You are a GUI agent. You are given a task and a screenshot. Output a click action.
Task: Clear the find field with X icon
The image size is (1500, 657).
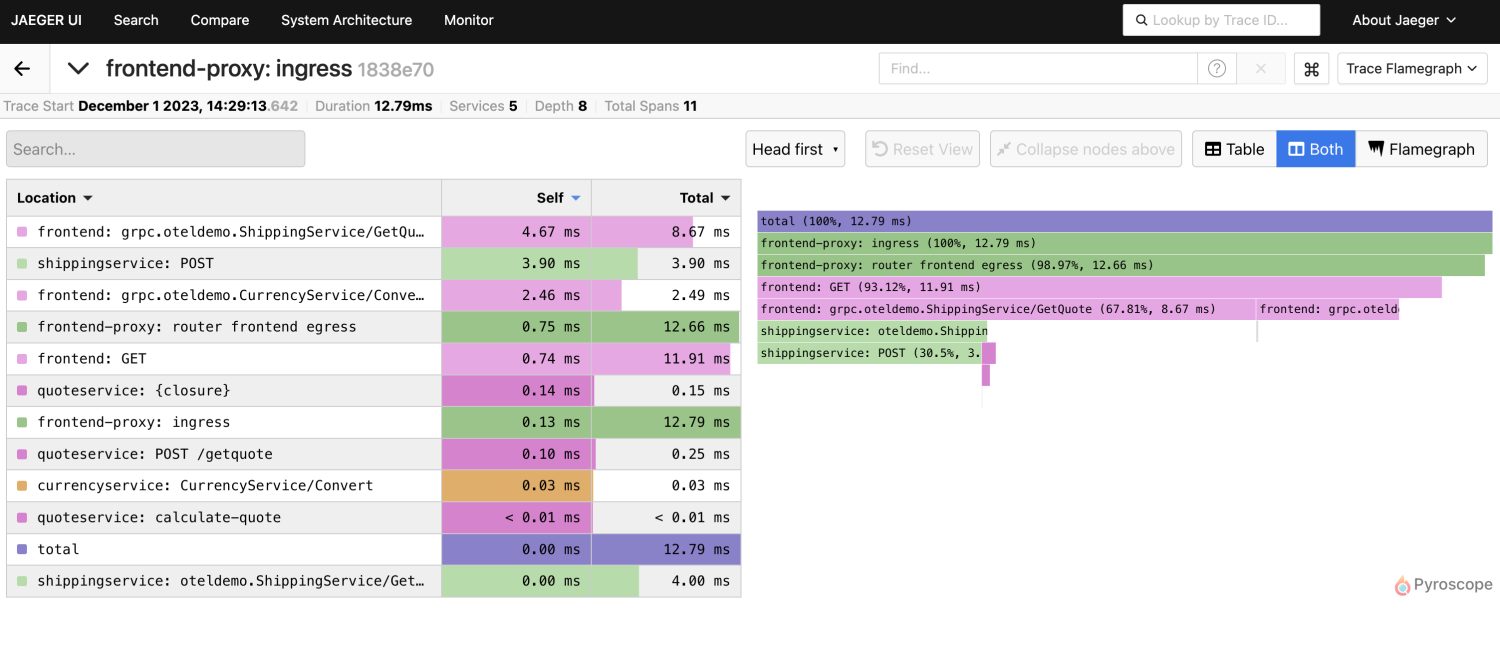click(x=1261, y=69)
